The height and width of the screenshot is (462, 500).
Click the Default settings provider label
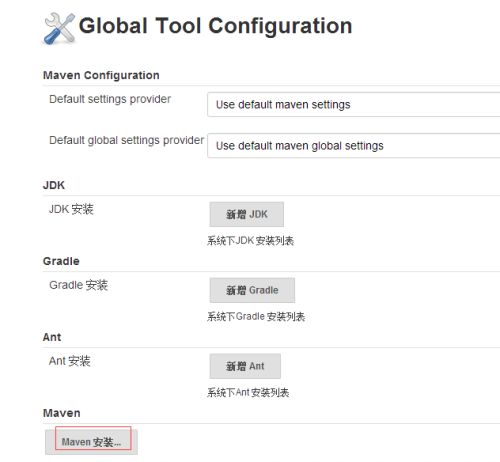point(110,99)
